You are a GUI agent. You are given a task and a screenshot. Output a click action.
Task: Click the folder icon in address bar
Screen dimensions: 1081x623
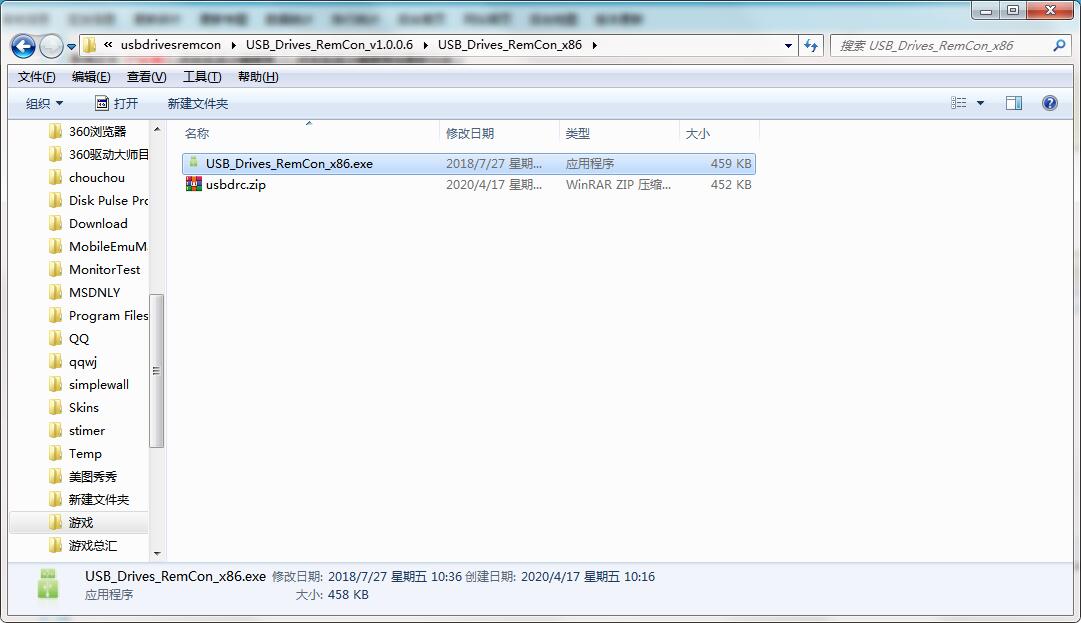click(90, 45)
